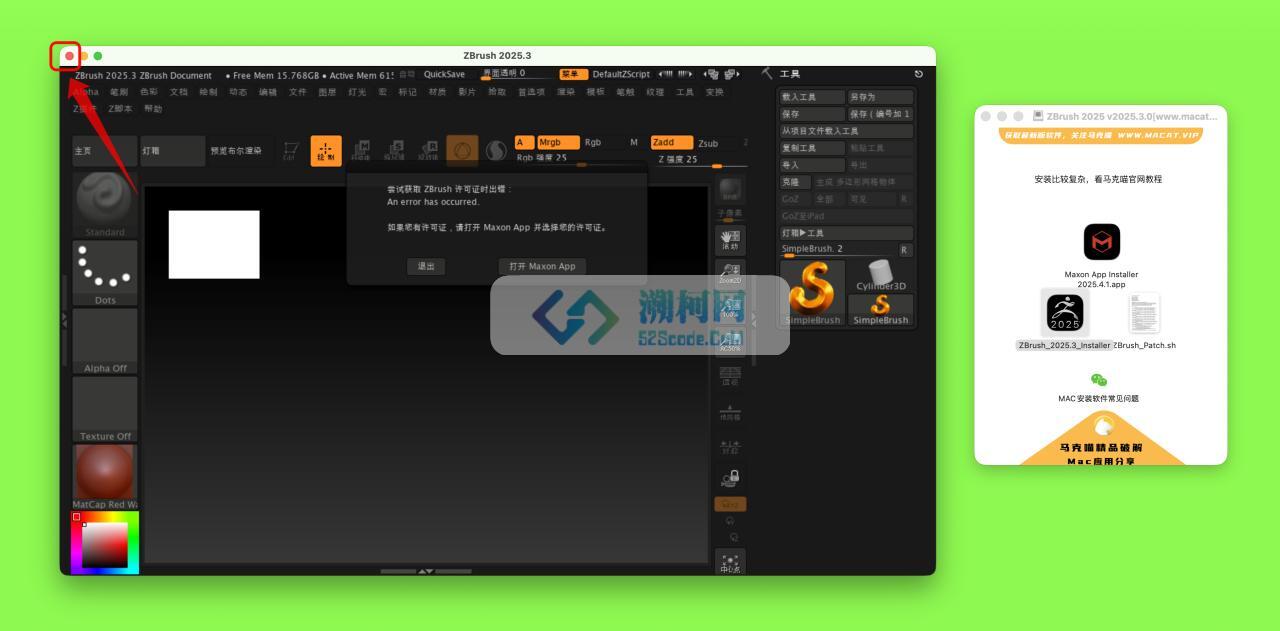
Task: Pick a color in the color picker square
Action: [104, 545]
